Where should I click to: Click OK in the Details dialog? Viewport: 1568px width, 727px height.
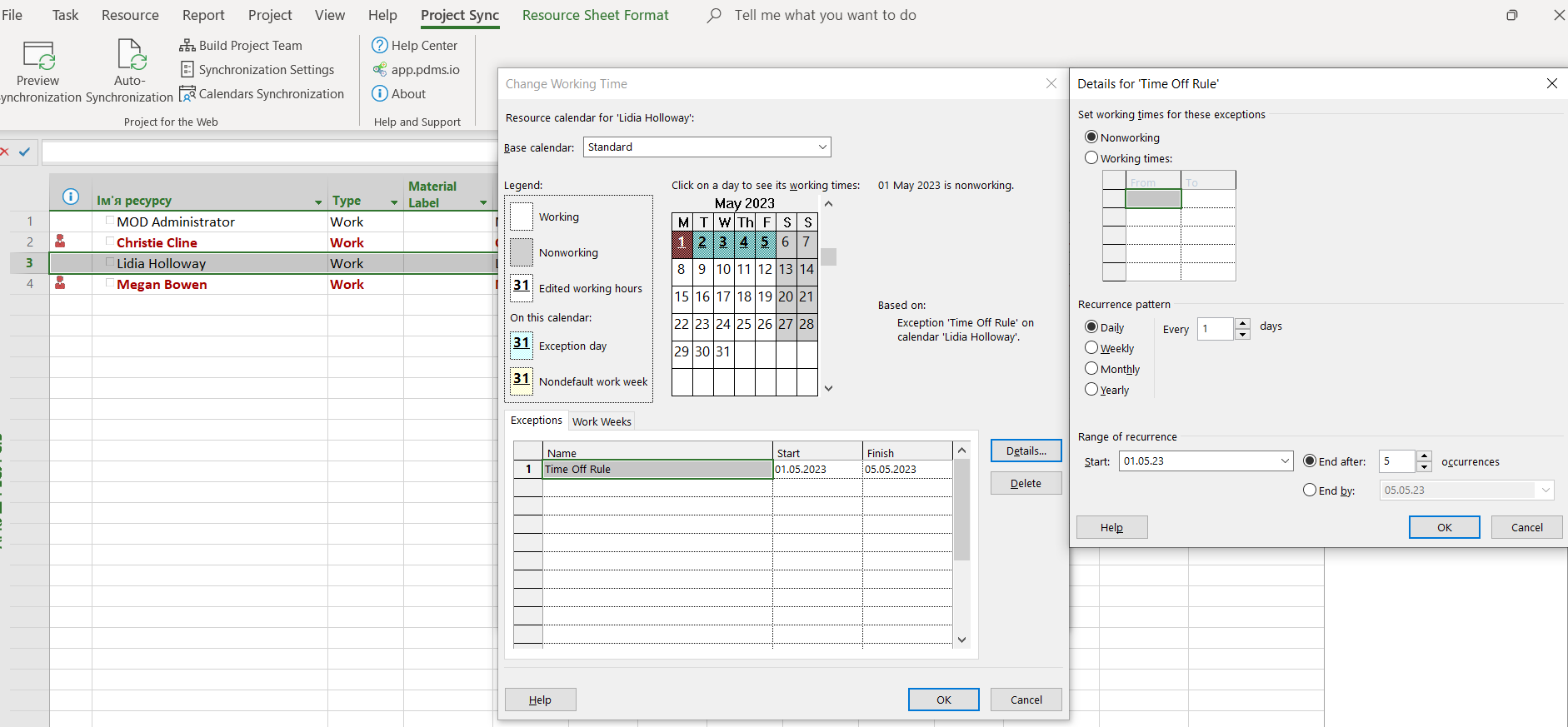pos(1444,527)
